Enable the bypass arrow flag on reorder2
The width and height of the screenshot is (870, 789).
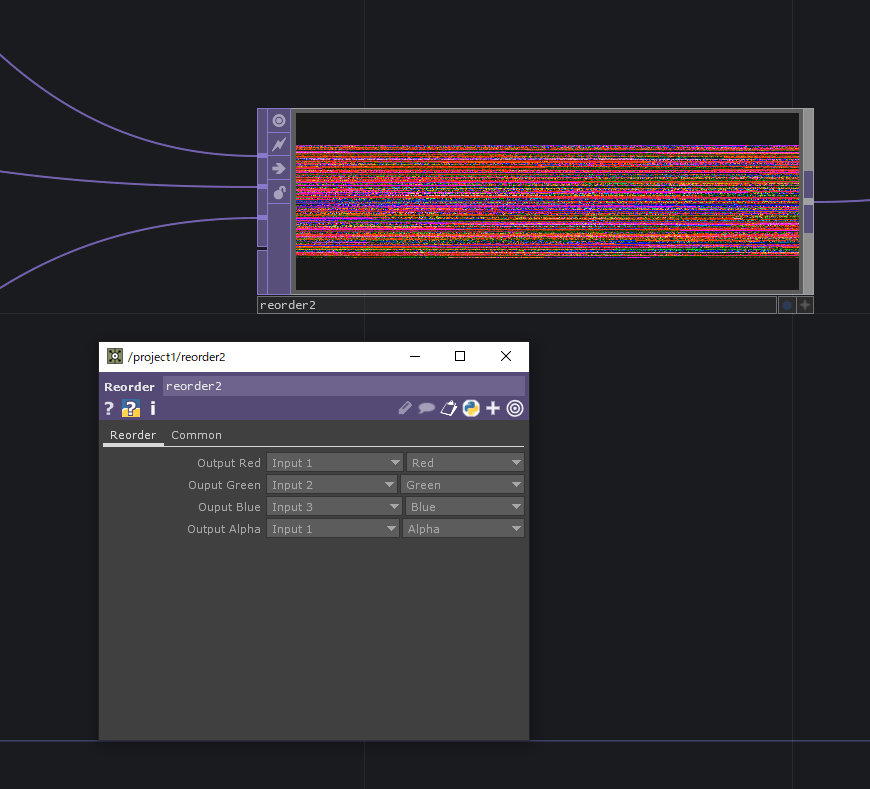click(x=279, y=168)
